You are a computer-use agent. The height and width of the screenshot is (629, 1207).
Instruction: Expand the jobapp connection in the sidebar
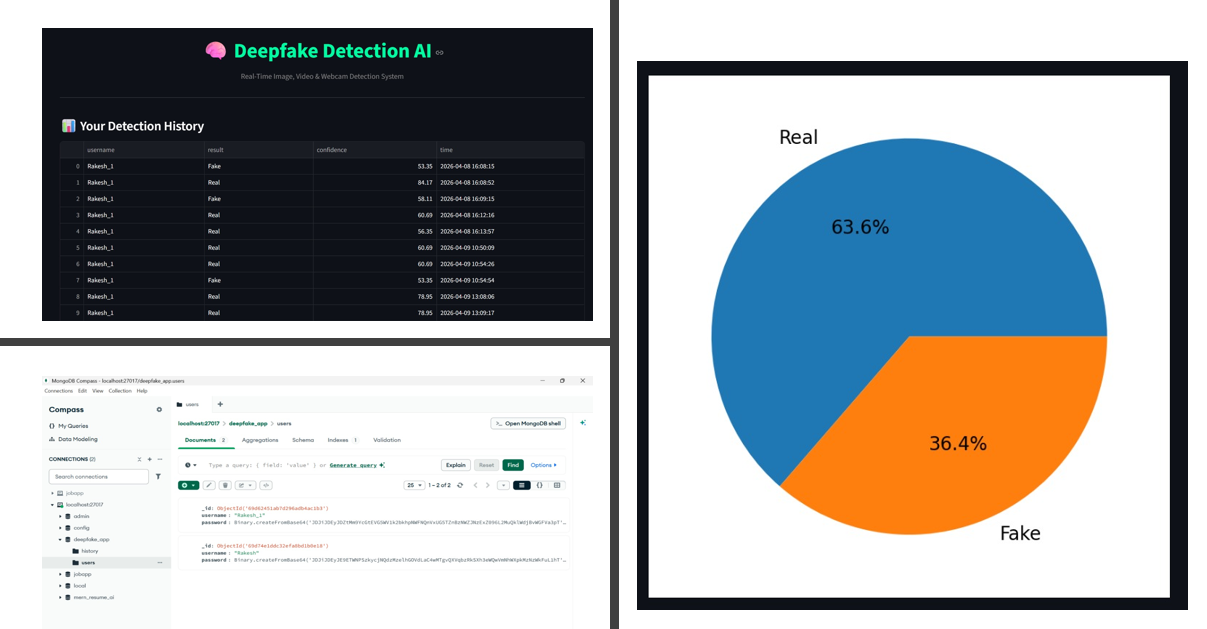[52, 494]
